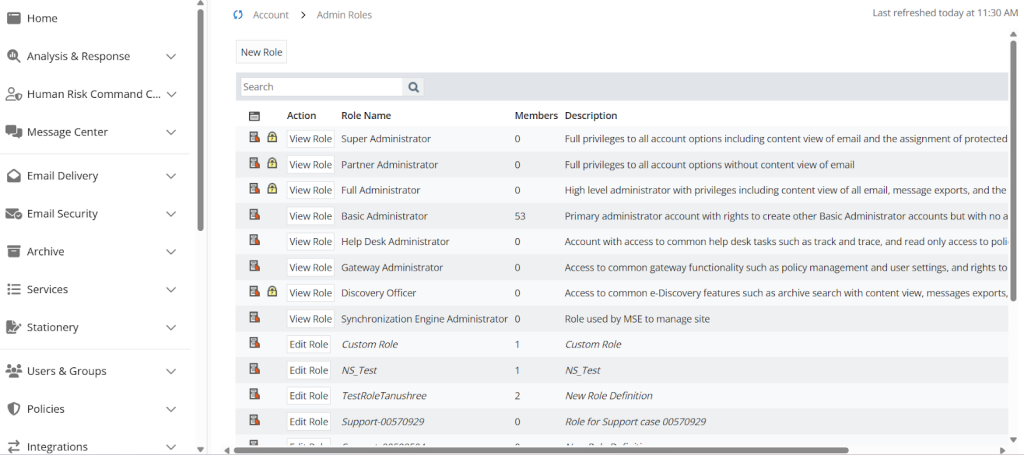This screenshot has width=1024, height=455.
Task: Click the Stationery edit icon
Action: coord(14,327)
